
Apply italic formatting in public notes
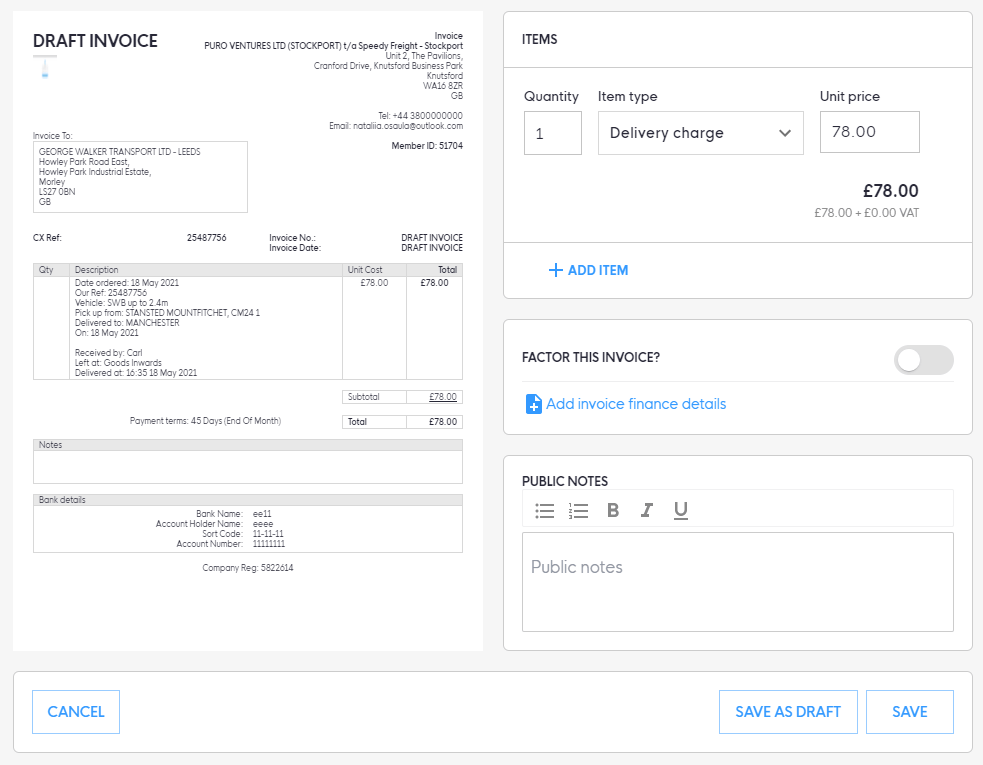[646, 510]
